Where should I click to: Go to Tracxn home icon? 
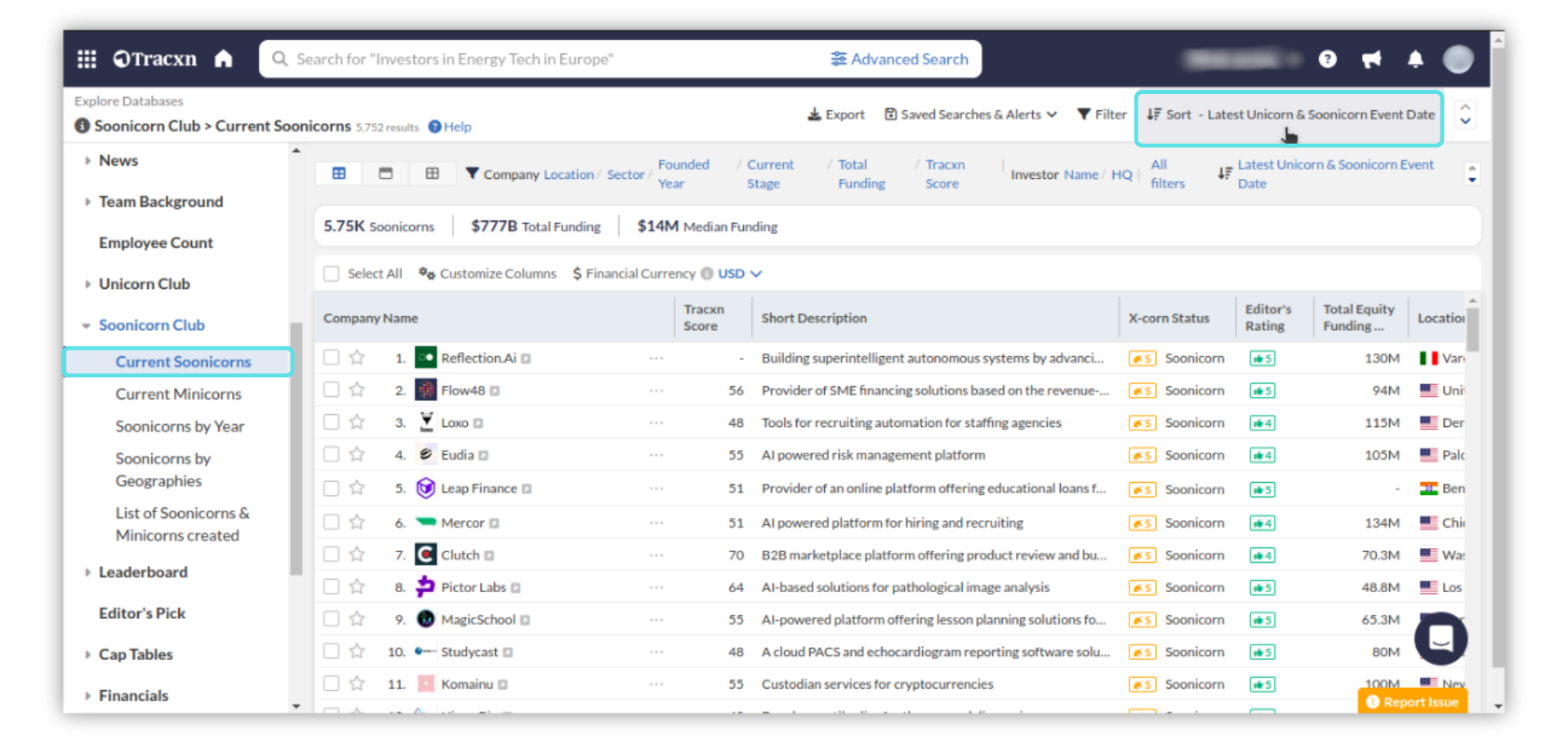coord(223,59)
